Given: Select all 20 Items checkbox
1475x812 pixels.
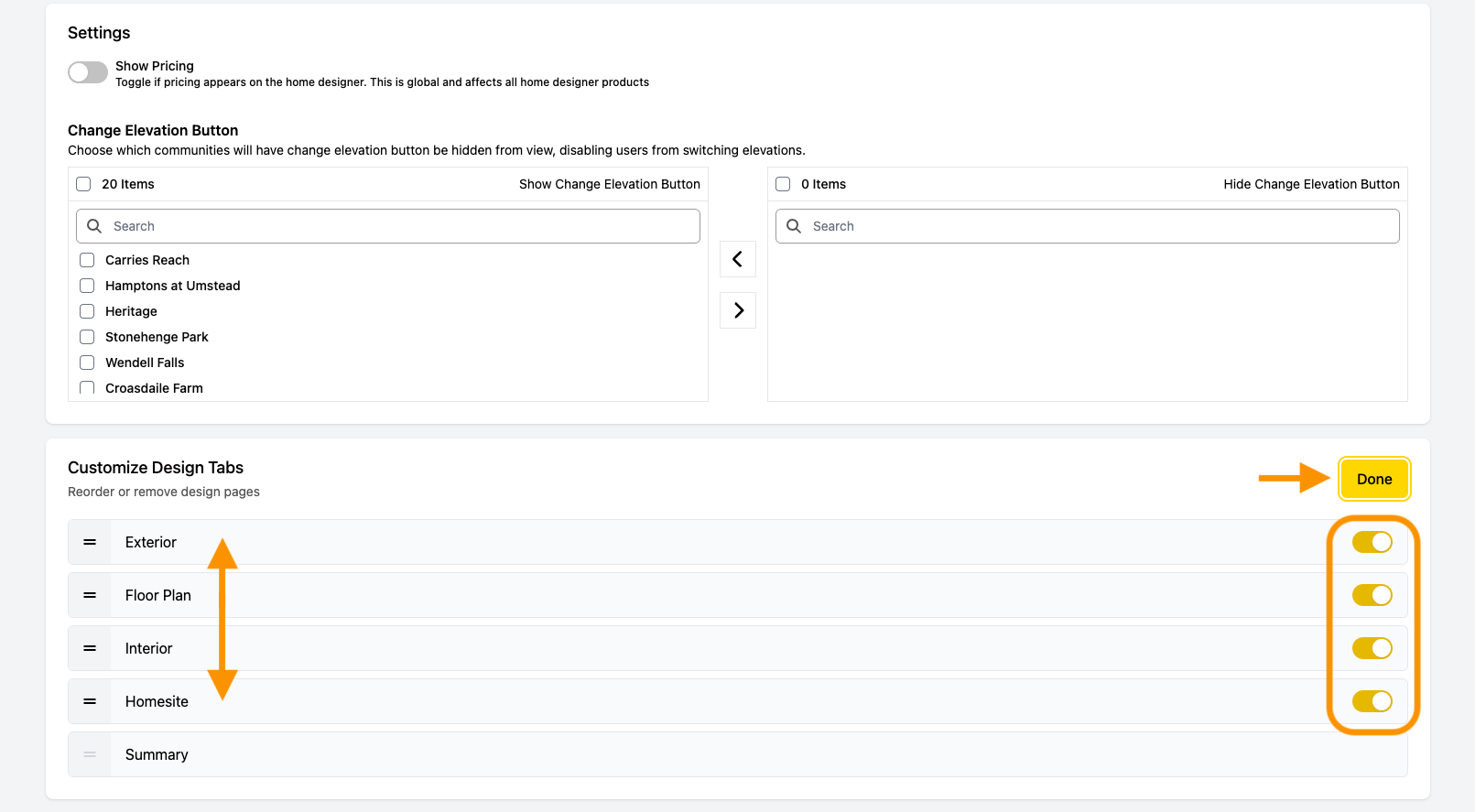Looking at the screenshot, I should [83, 184].
